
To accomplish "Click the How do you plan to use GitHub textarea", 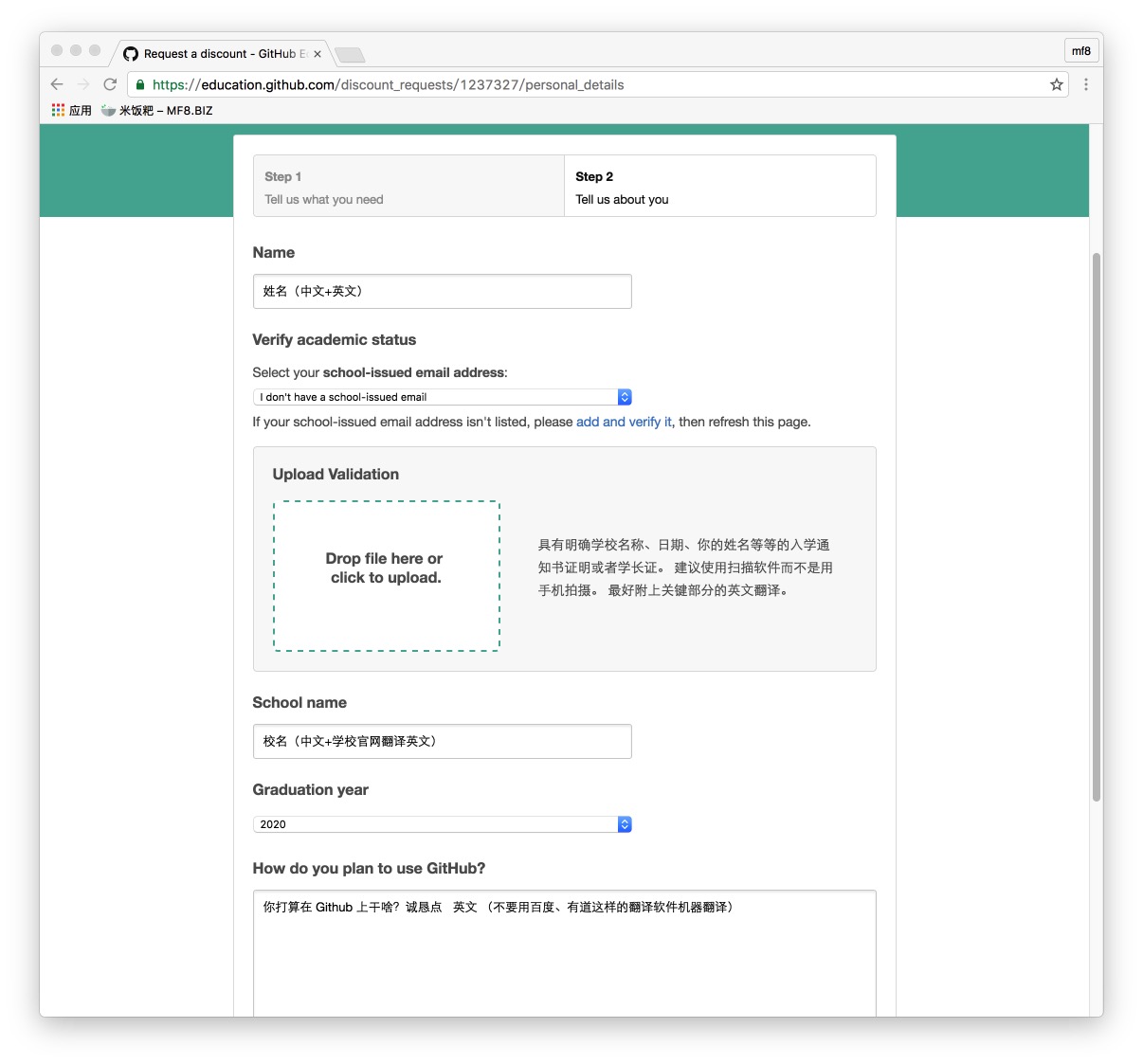I will [x=564, y=952].
